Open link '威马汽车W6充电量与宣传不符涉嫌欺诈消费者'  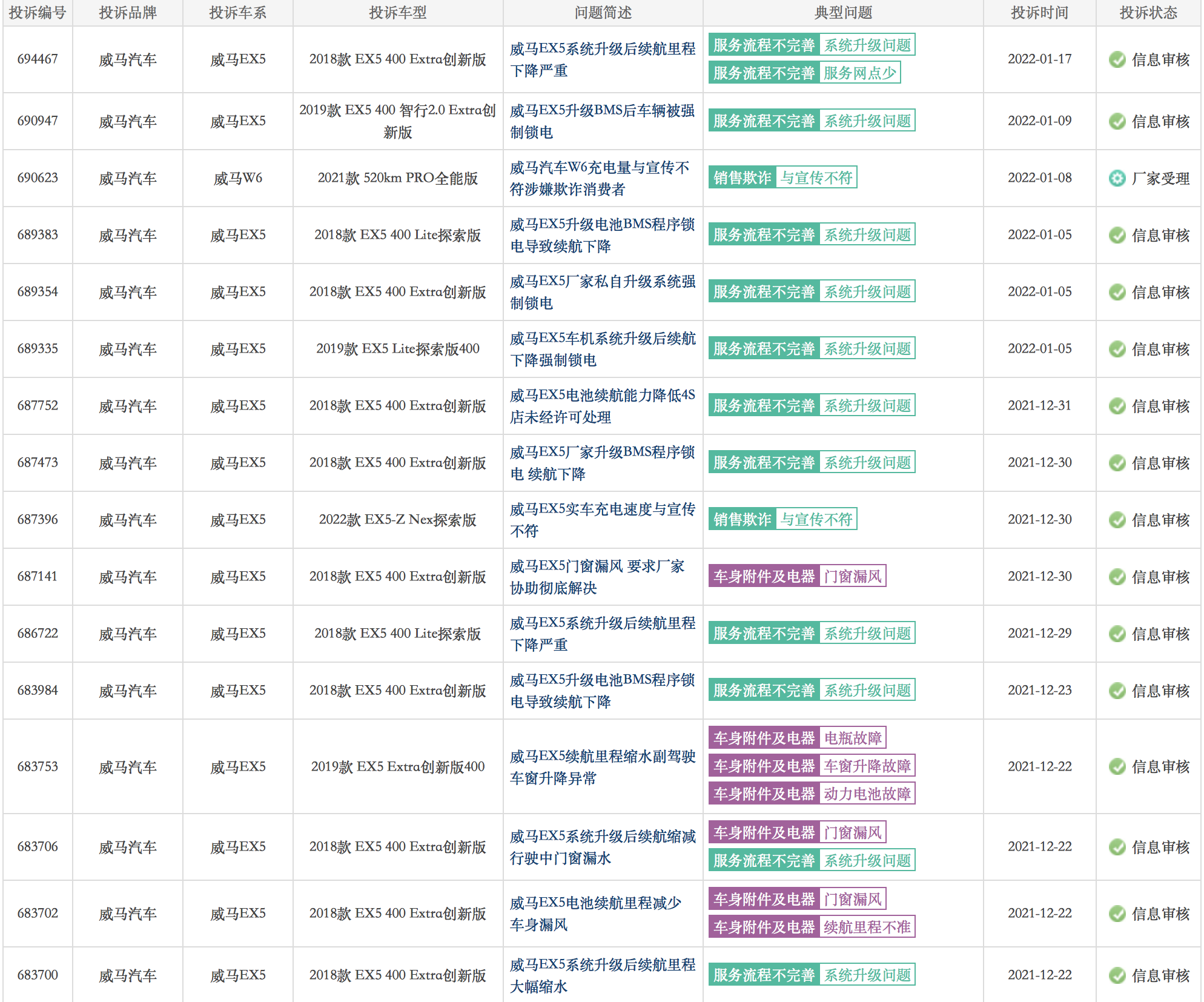(x=600, y=178)
